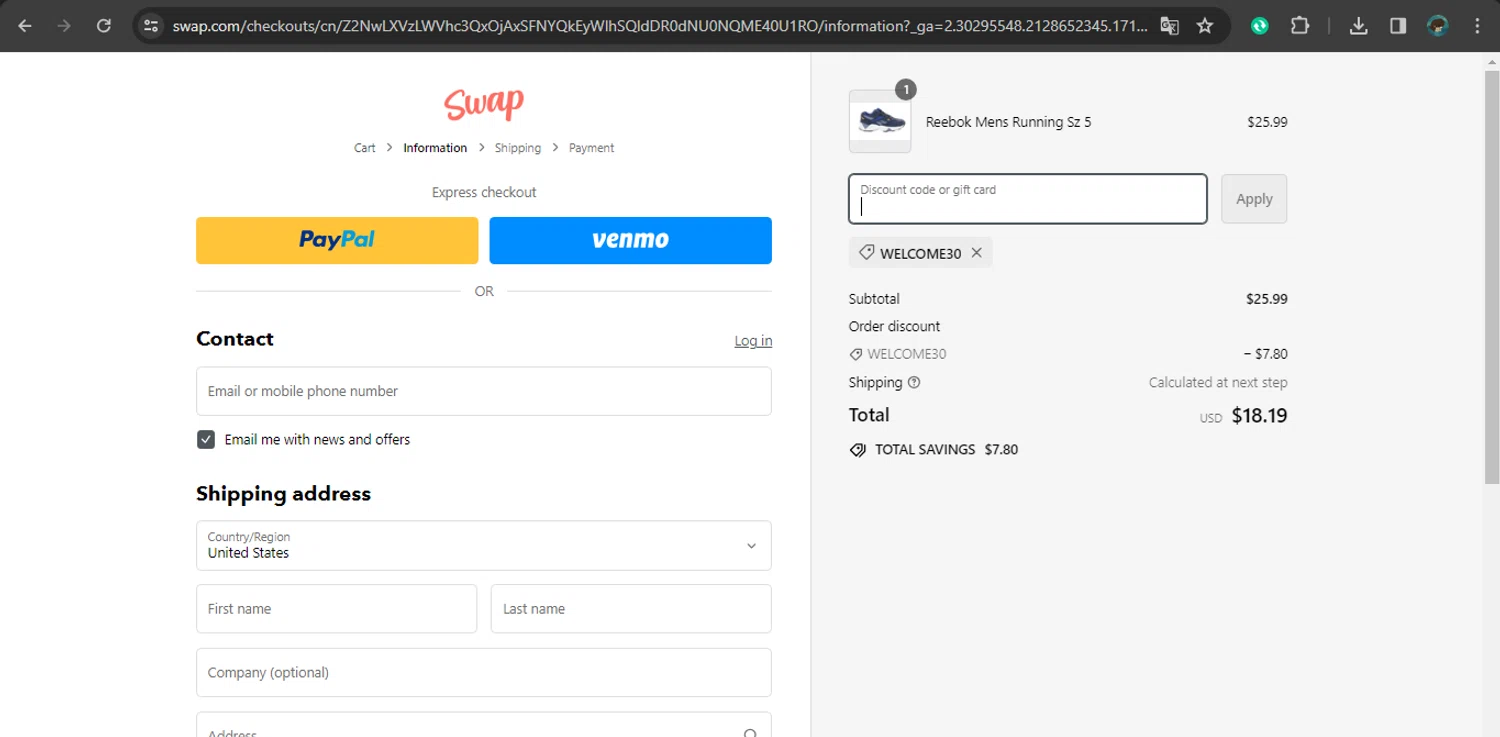Click the "Contact" heading
This screenshot has width=1500, height=737.
tap(235, 339)
